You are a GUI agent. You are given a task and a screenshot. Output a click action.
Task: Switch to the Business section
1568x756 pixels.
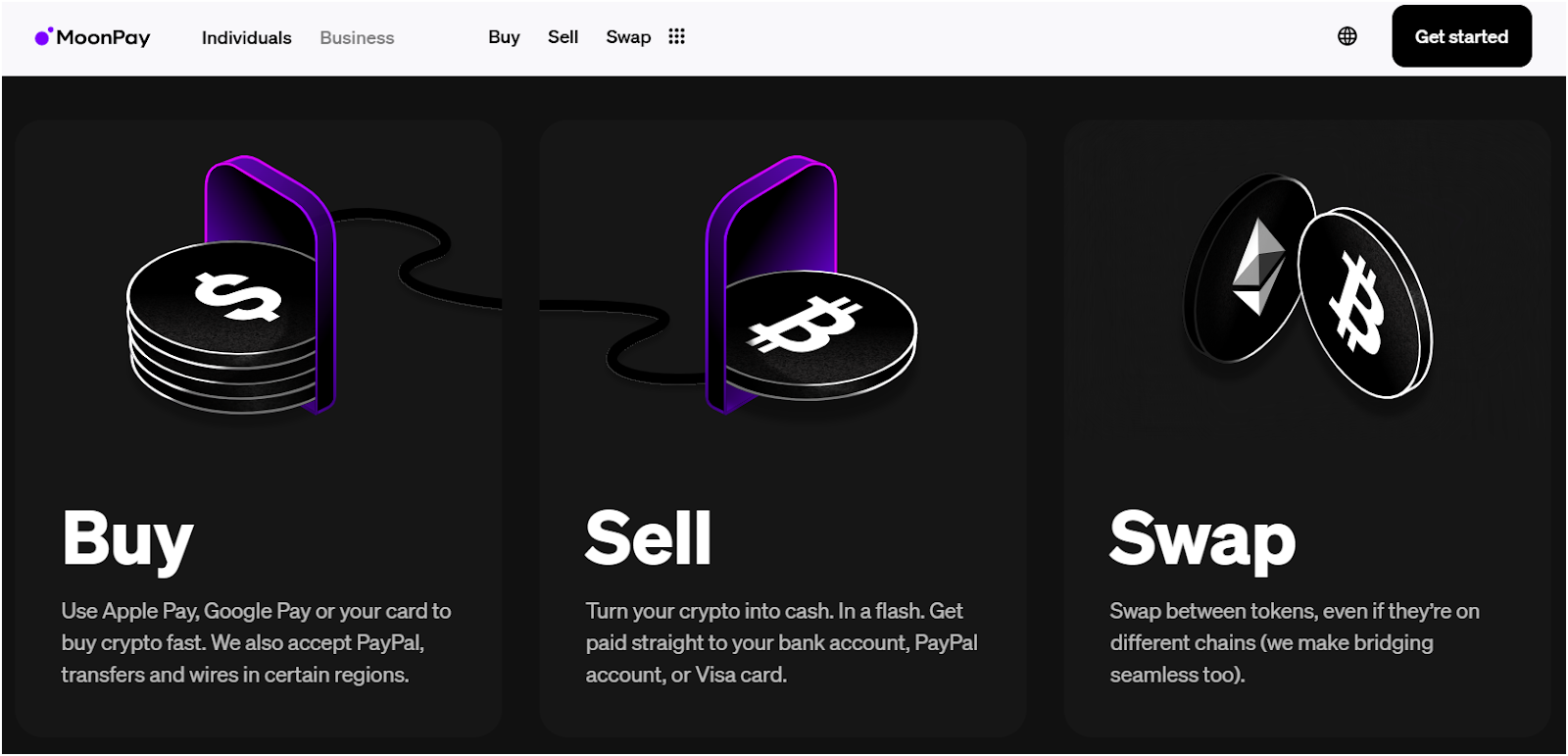356,37
